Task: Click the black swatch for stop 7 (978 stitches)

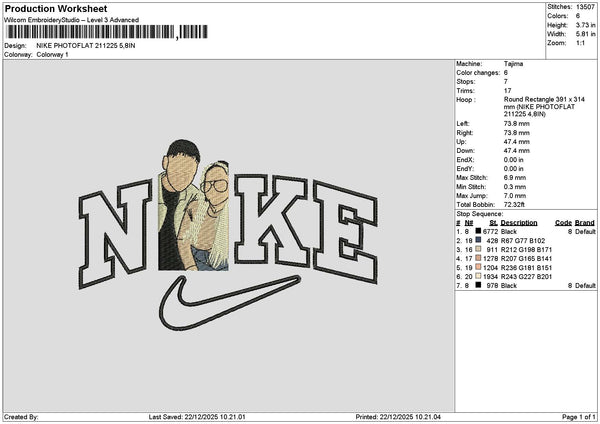Action: click(x=478, y=285)
